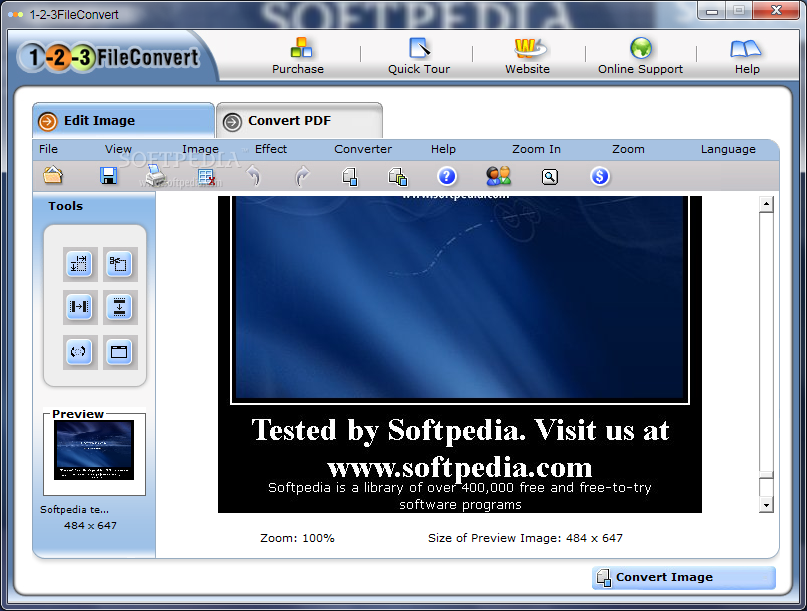Open the Zoom menu
807x611 pixels.
click(628, 149)
